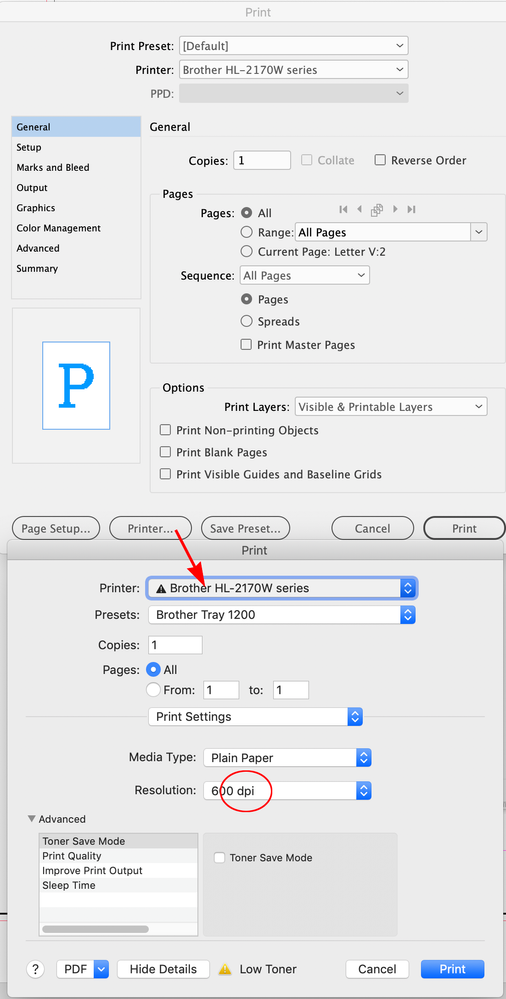Click the Copies field in system dialog
The width and height of the screenshot is (506, 999).
pos(175,645)
